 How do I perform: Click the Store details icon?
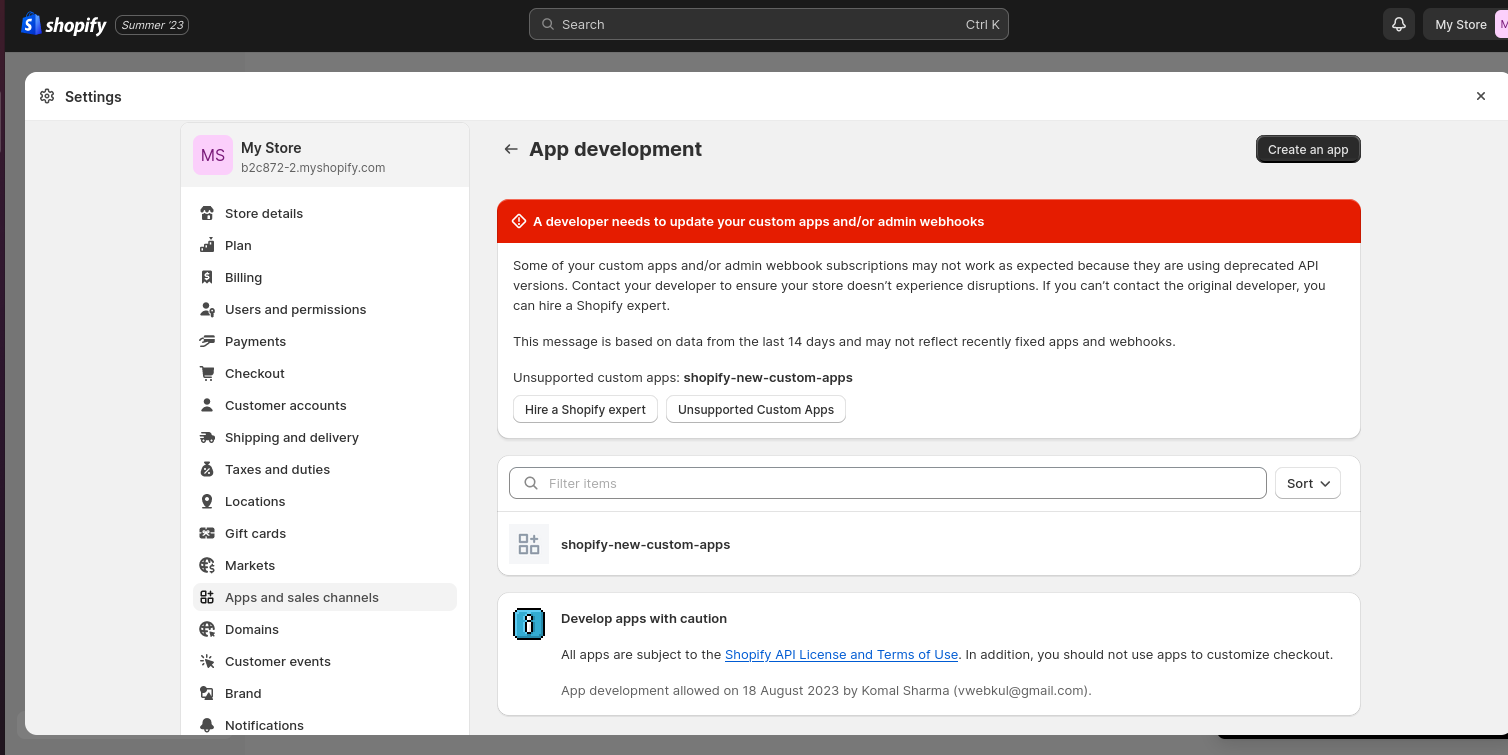207,213
